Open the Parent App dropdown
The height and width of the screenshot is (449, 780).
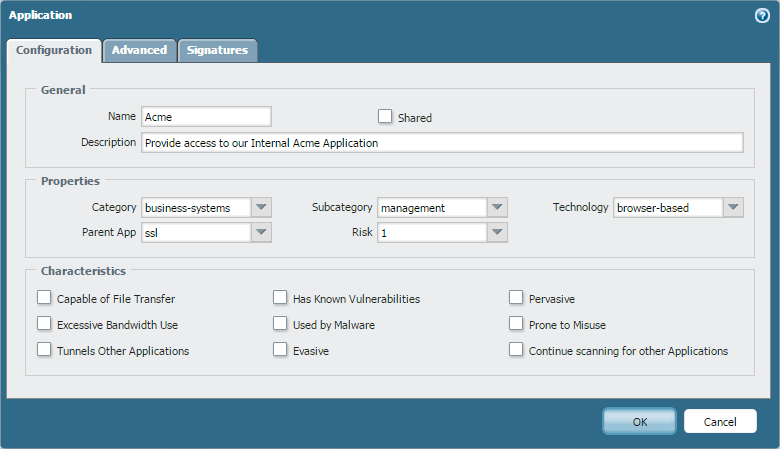pyautogui.click(x=261, y=232)
